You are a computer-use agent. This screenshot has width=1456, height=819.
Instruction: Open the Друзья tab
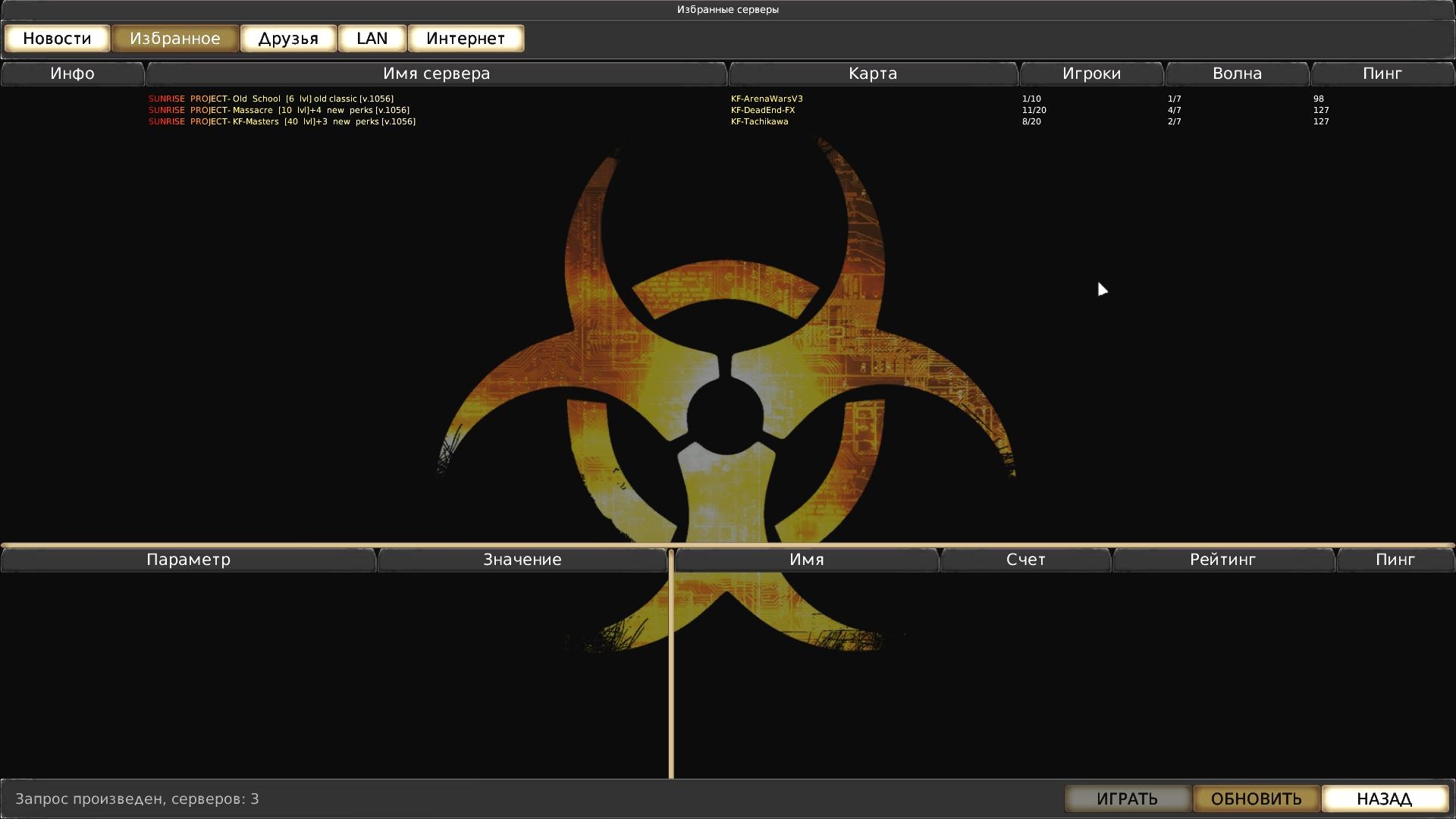coord(288,39)
